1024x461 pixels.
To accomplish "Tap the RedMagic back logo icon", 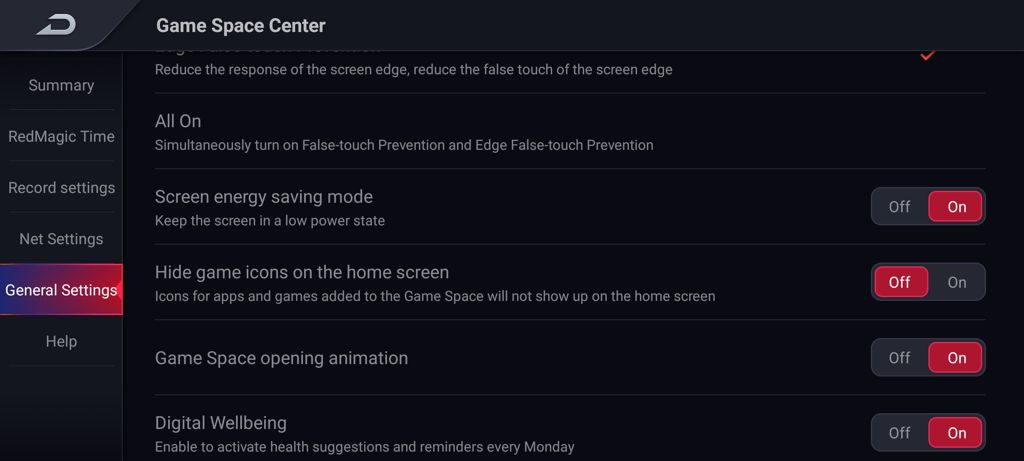I will click(56, 25).
